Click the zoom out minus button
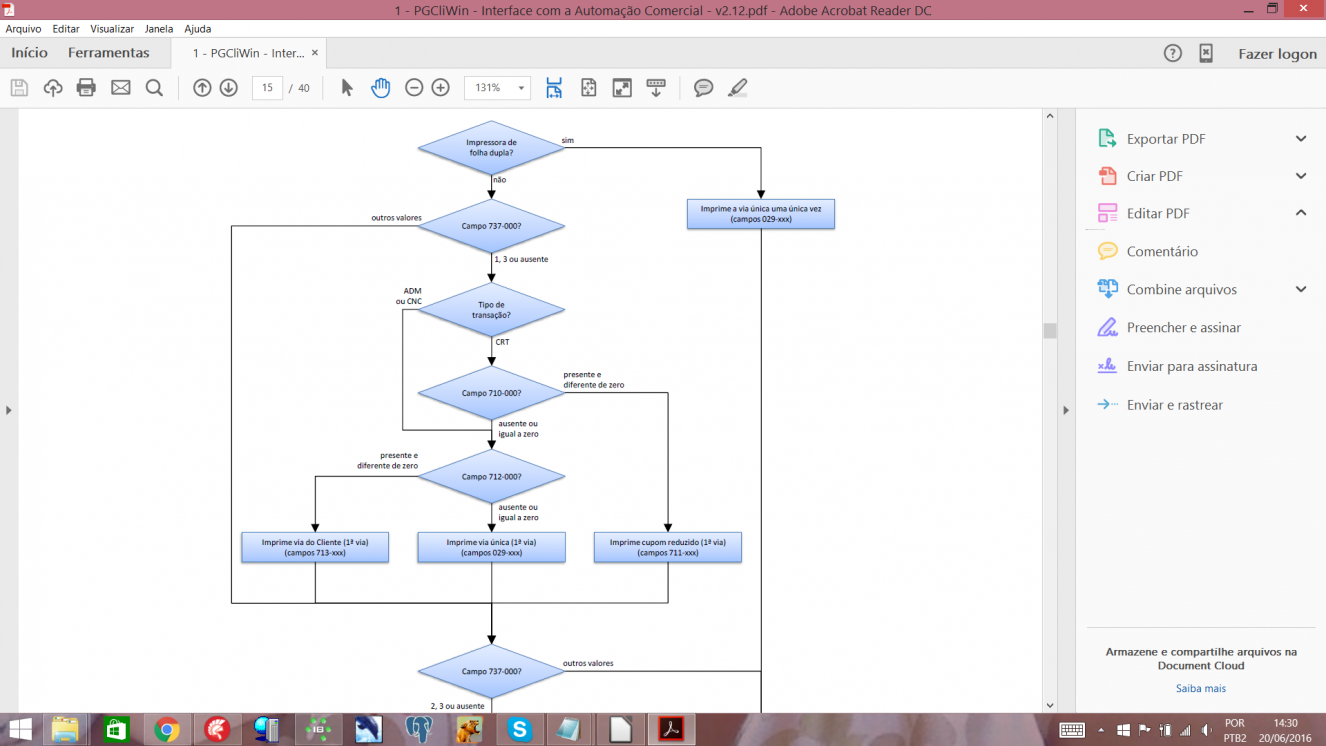 tap(414, 88)
